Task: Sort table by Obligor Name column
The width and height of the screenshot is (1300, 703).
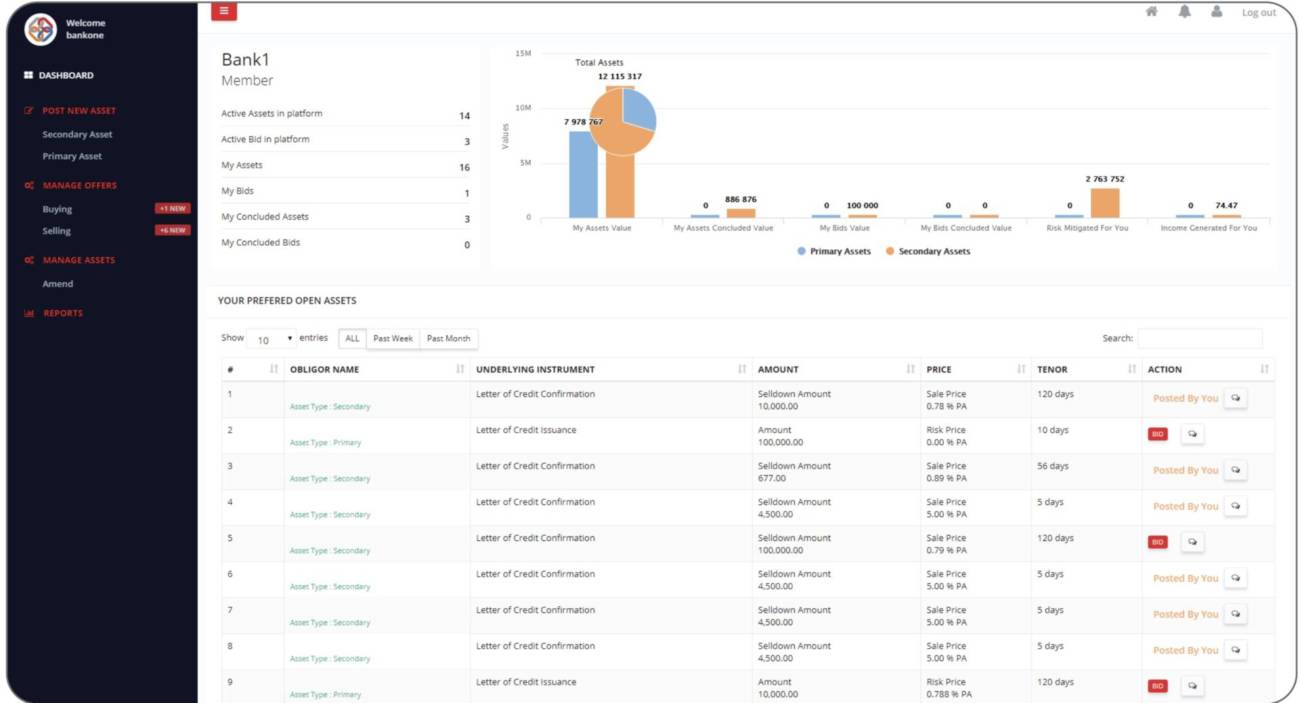Action: tap(377, 369)
